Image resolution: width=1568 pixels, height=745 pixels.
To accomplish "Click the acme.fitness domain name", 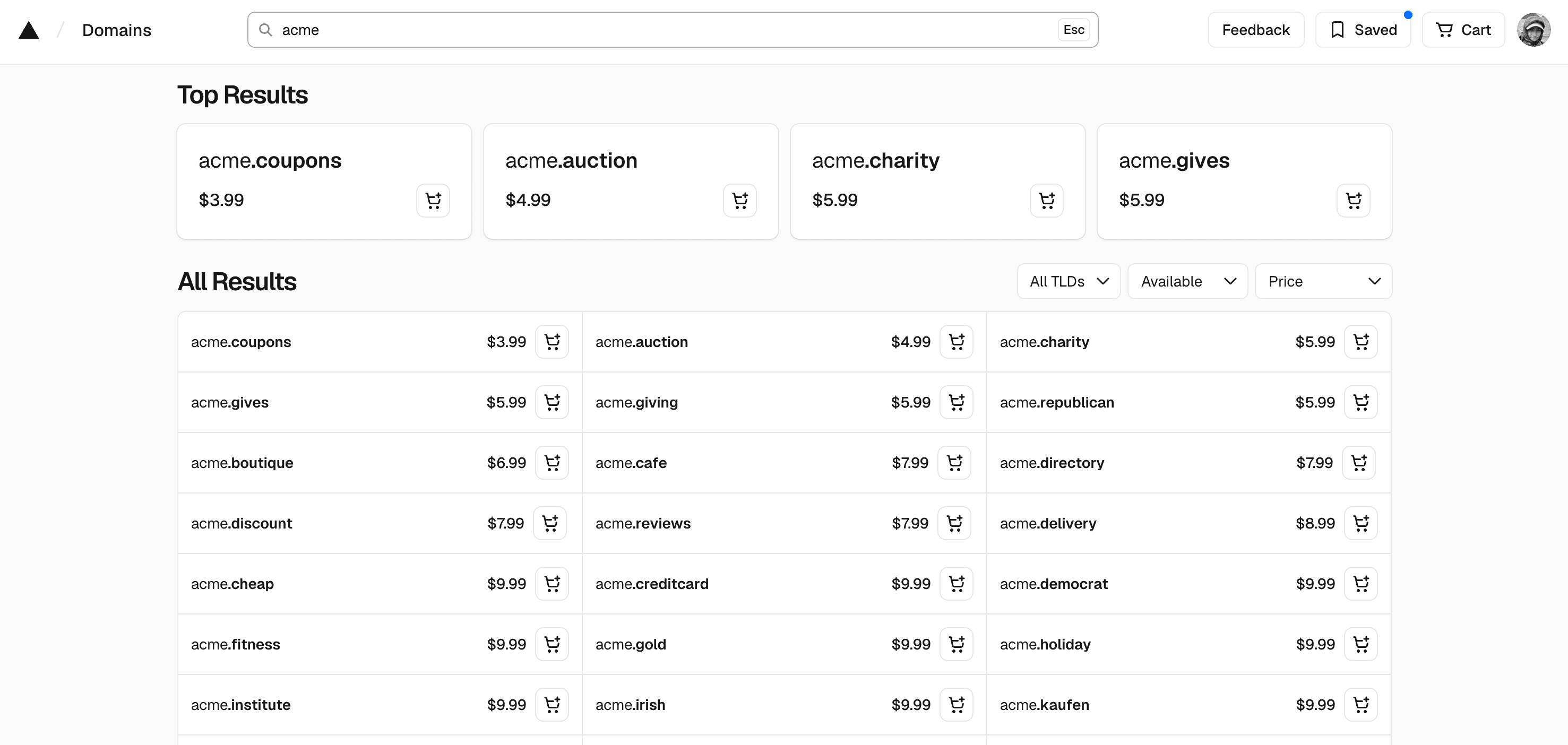I will (236, 644).
